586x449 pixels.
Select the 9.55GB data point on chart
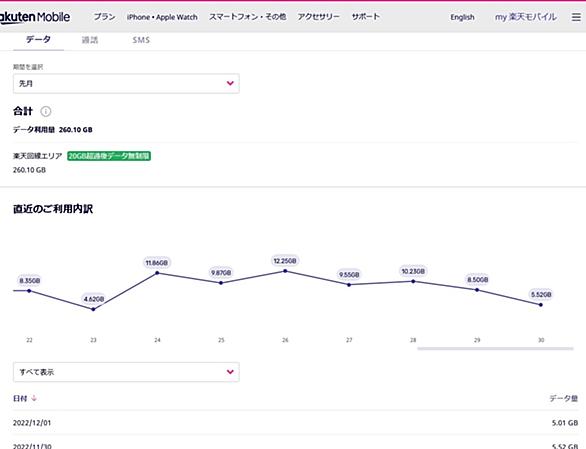(349, 285)
